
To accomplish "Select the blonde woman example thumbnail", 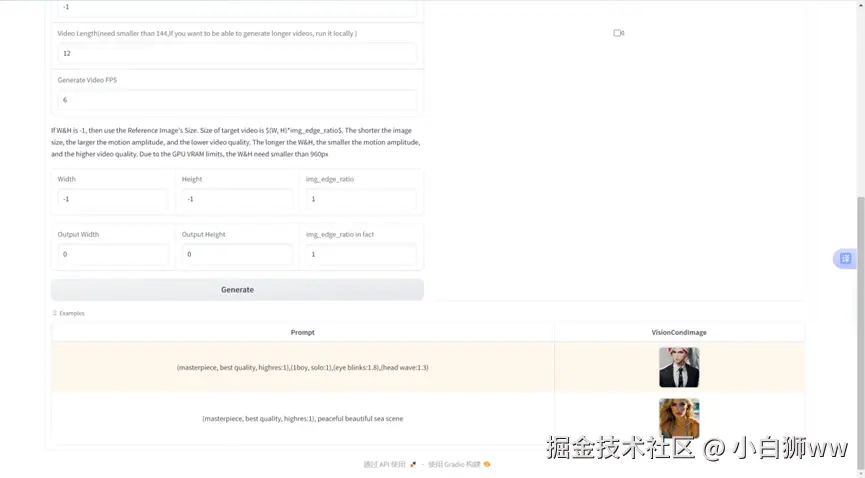I will pyautogui.click(x=679, y=418).
